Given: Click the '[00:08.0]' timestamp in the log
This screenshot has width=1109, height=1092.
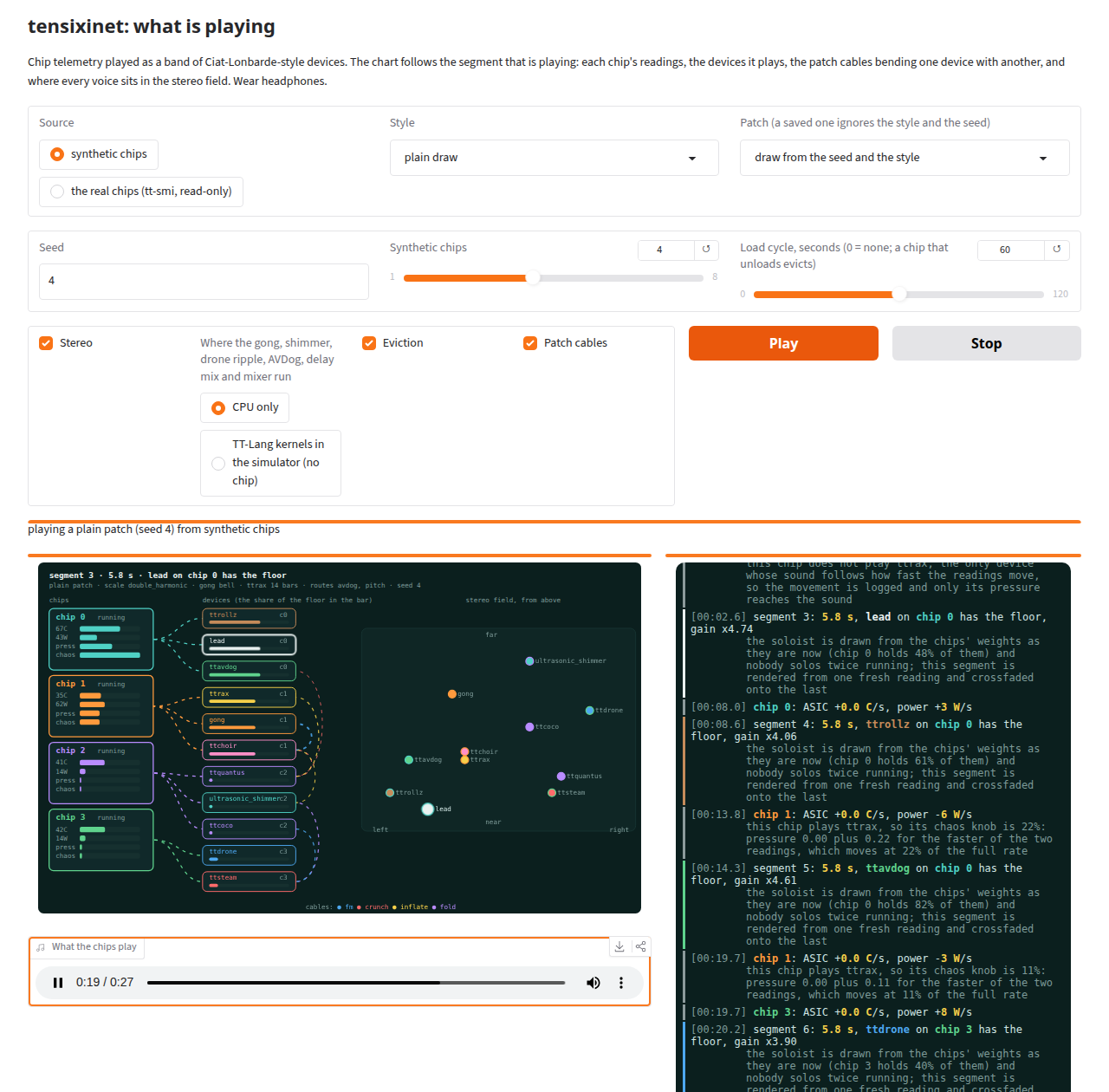Looking at the screenshot, I should pos(718,707).
